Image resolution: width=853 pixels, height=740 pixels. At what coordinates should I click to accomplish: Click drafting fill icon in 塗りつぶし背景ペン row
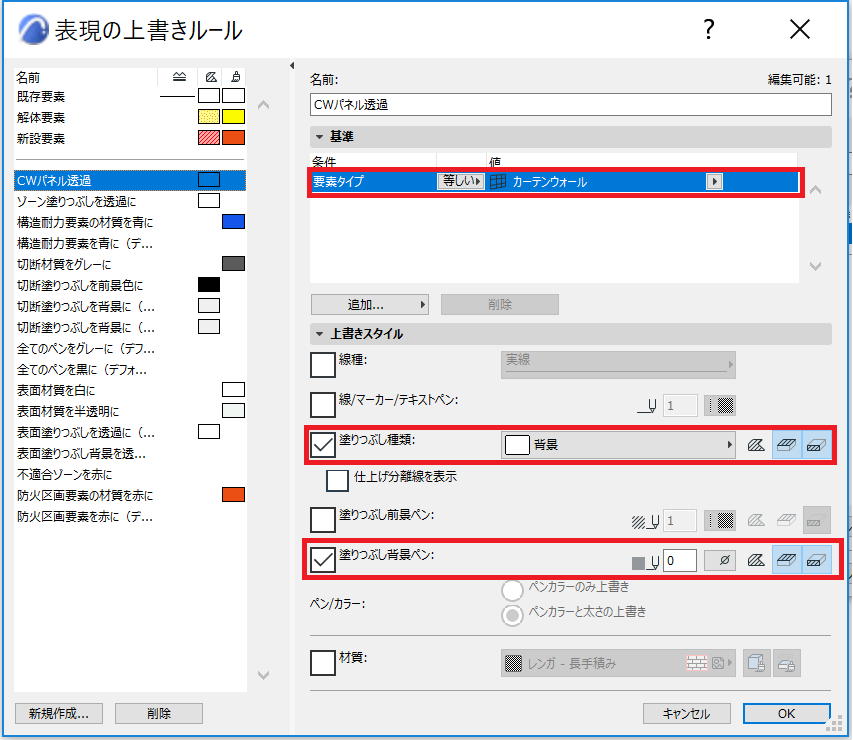point(756,560)
